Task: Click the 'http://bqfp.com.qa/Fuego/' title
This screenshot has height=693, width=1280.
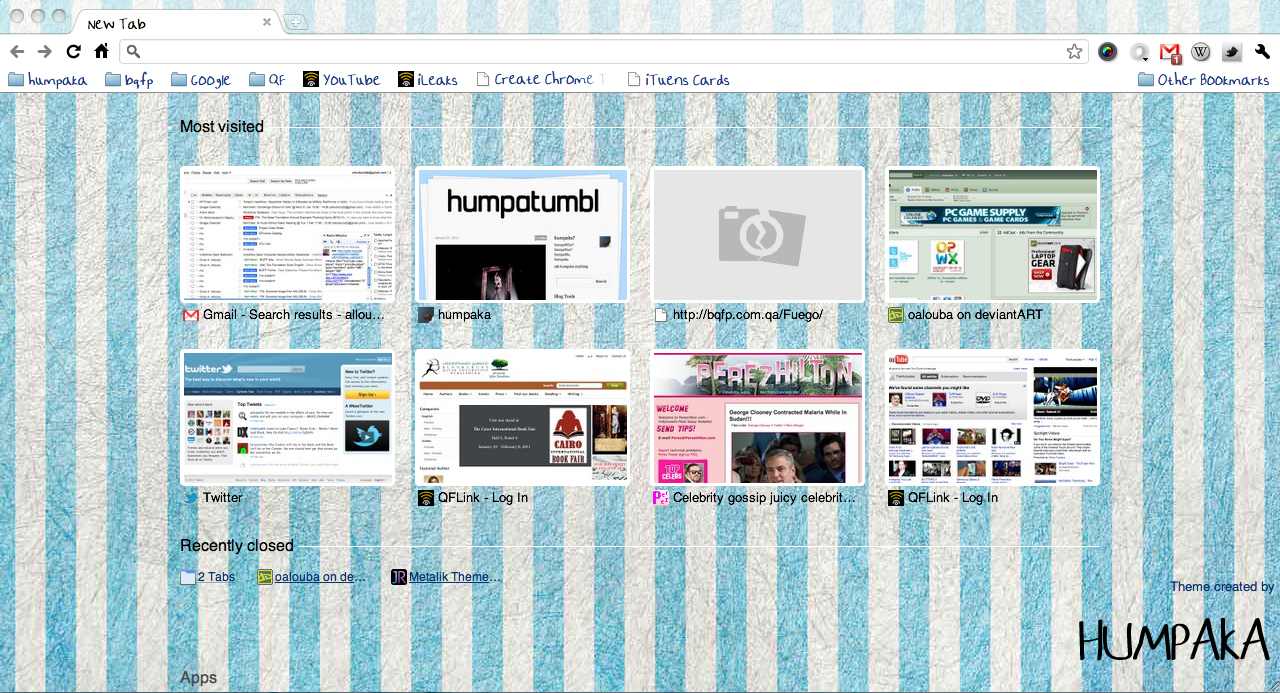Action: [748, 315]
